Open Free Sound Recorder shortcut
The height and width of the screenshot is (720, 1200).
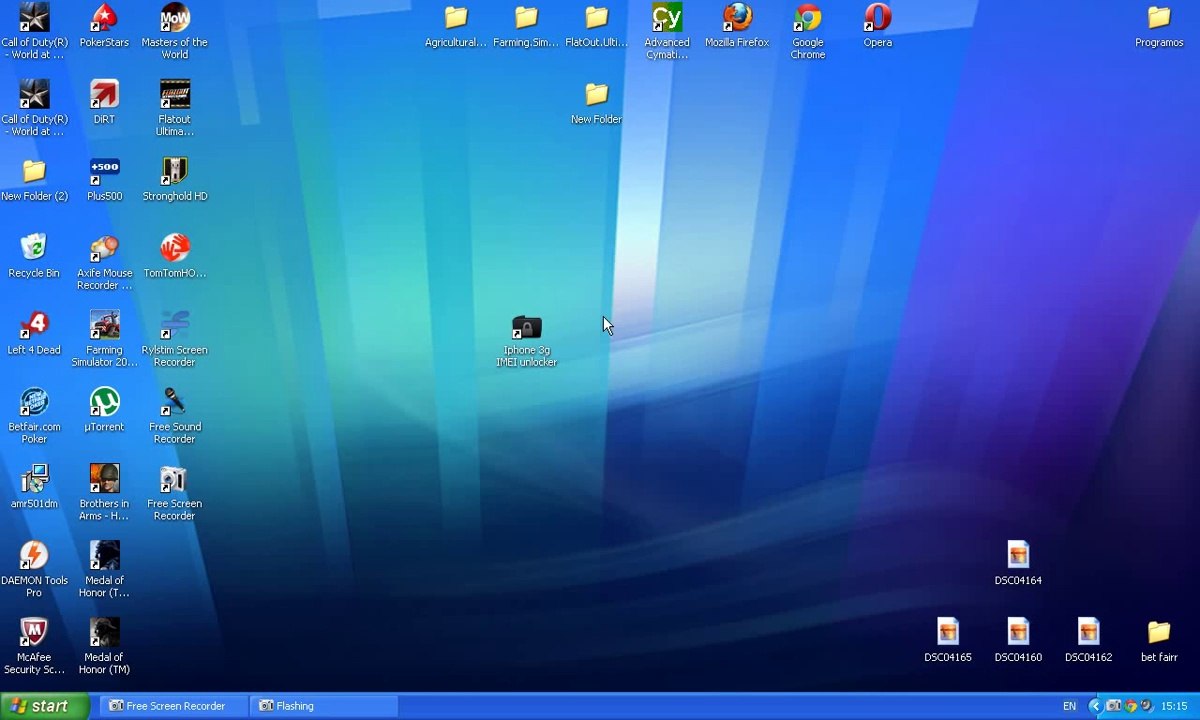(174, 403)
